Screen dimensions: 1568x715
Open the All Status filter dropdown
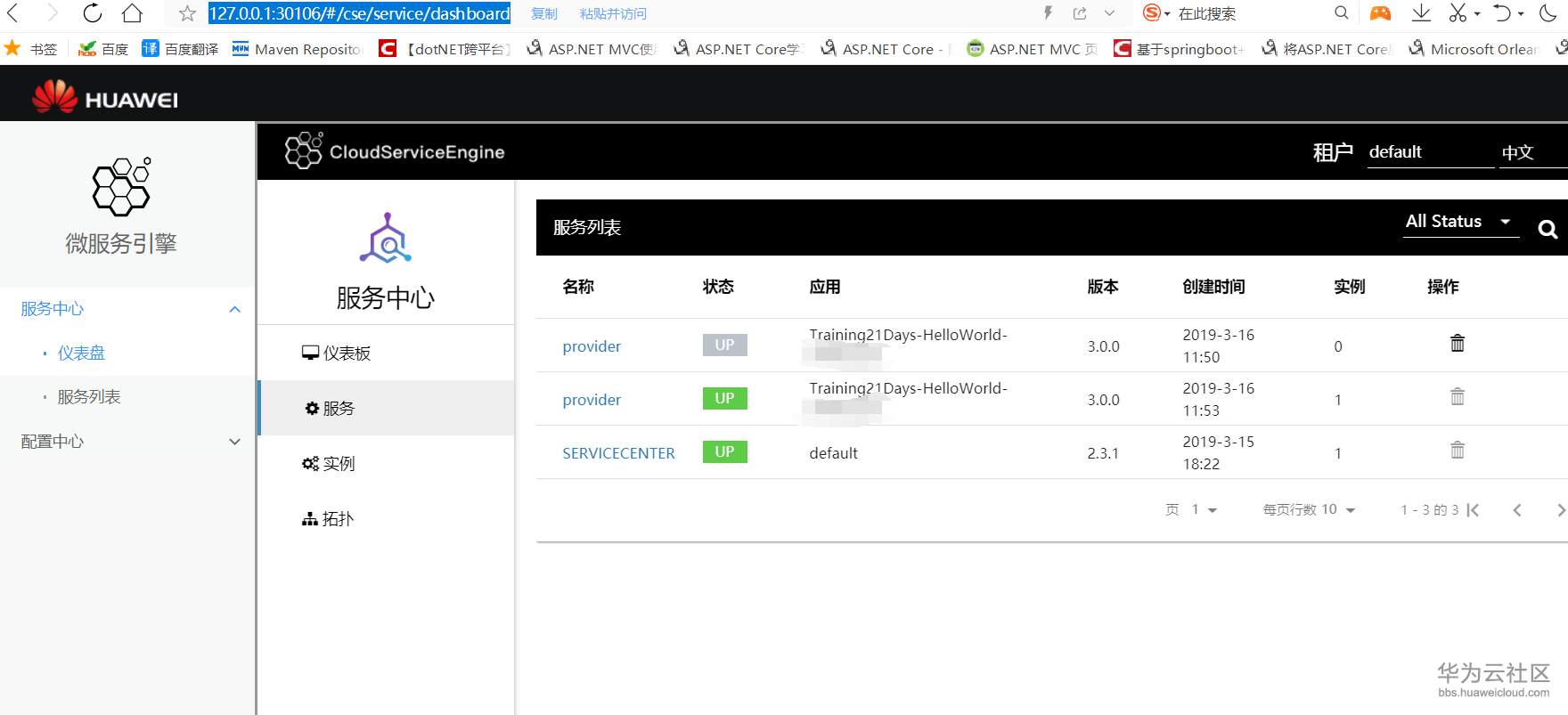pos(1460,222)
